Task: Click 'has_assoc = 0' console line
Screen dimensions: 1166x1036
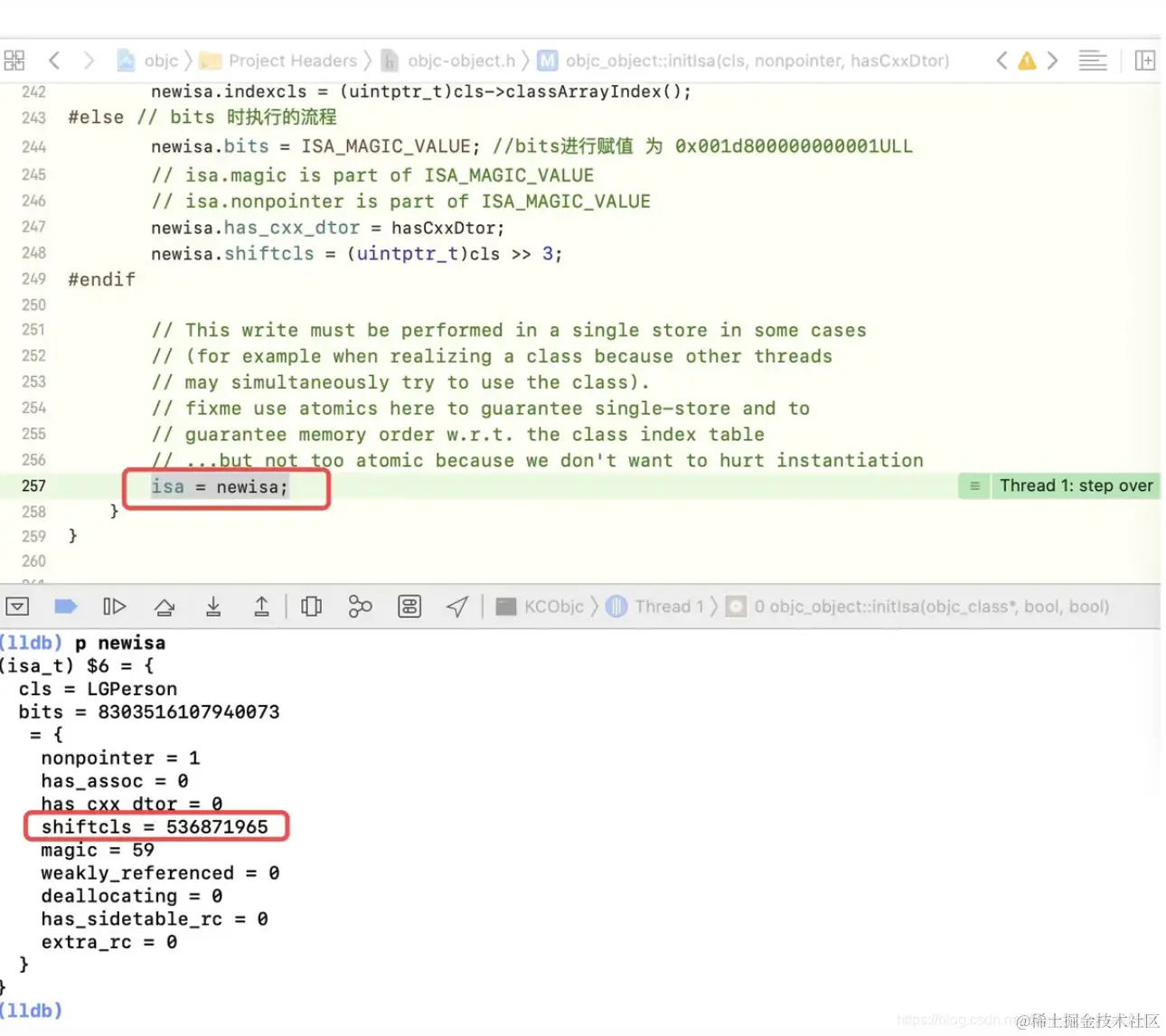Action: tap(115, 781)
